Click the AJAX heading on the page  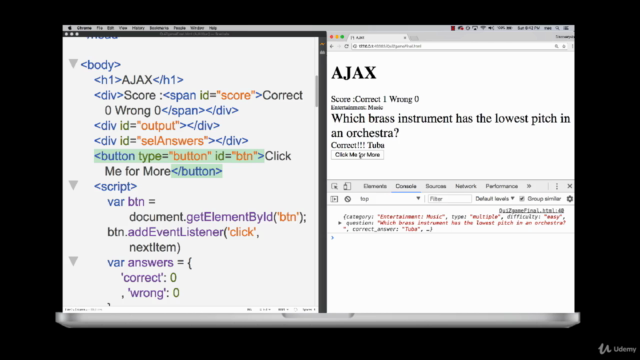tap(353, 73)
